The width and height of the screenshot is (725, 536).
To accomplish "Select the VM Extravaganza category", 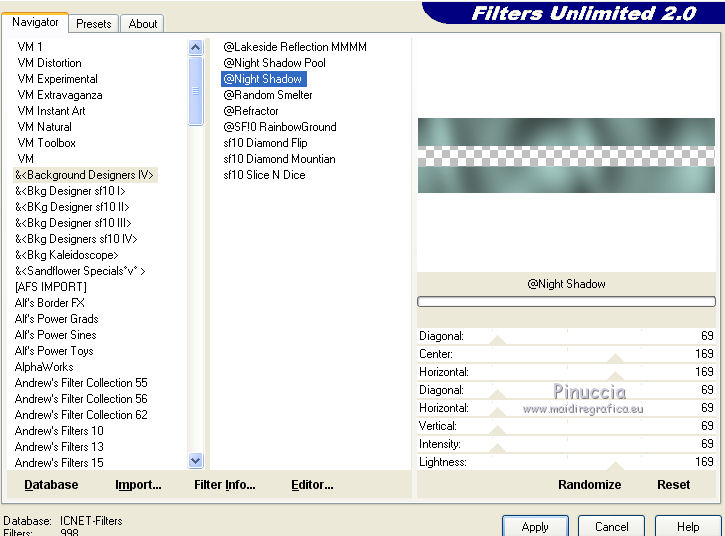I will pyautogui.click(x=60, y=95).
